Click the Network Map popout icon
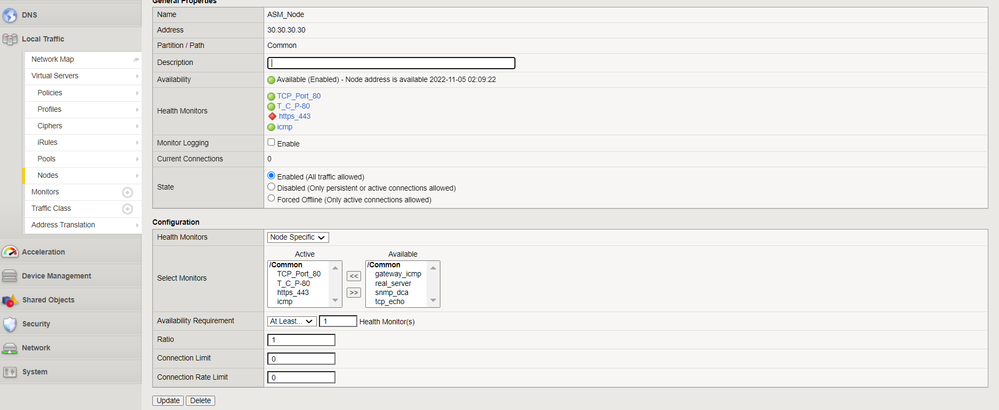 [136, 60]
